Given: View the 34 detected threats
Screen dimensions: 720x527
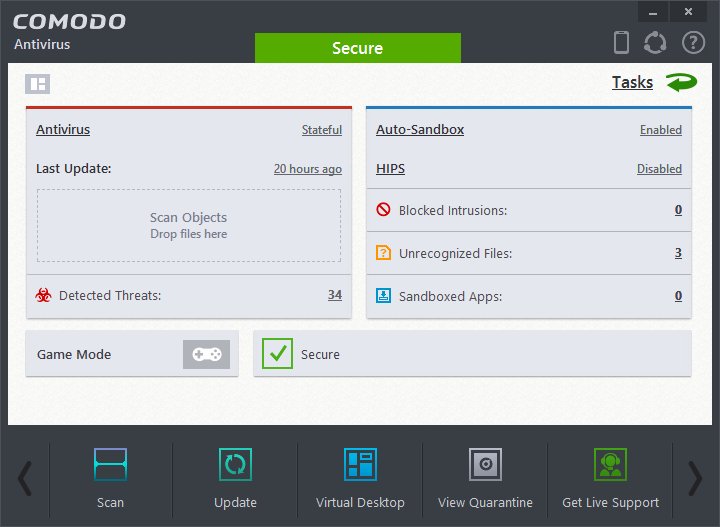Looking at the screenshot, I should click(335, 295).
